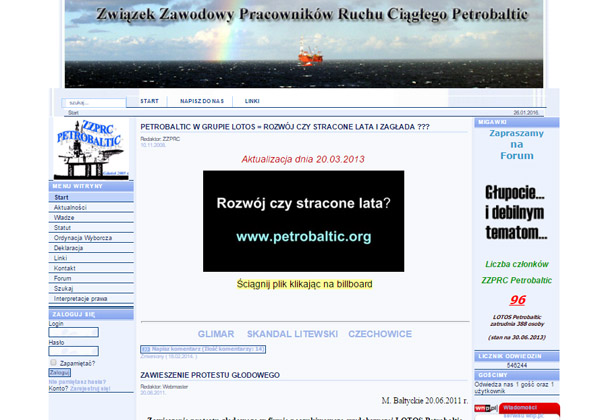Focus the Login username field
Screen dimensions: 600x420
pos(74,332)
